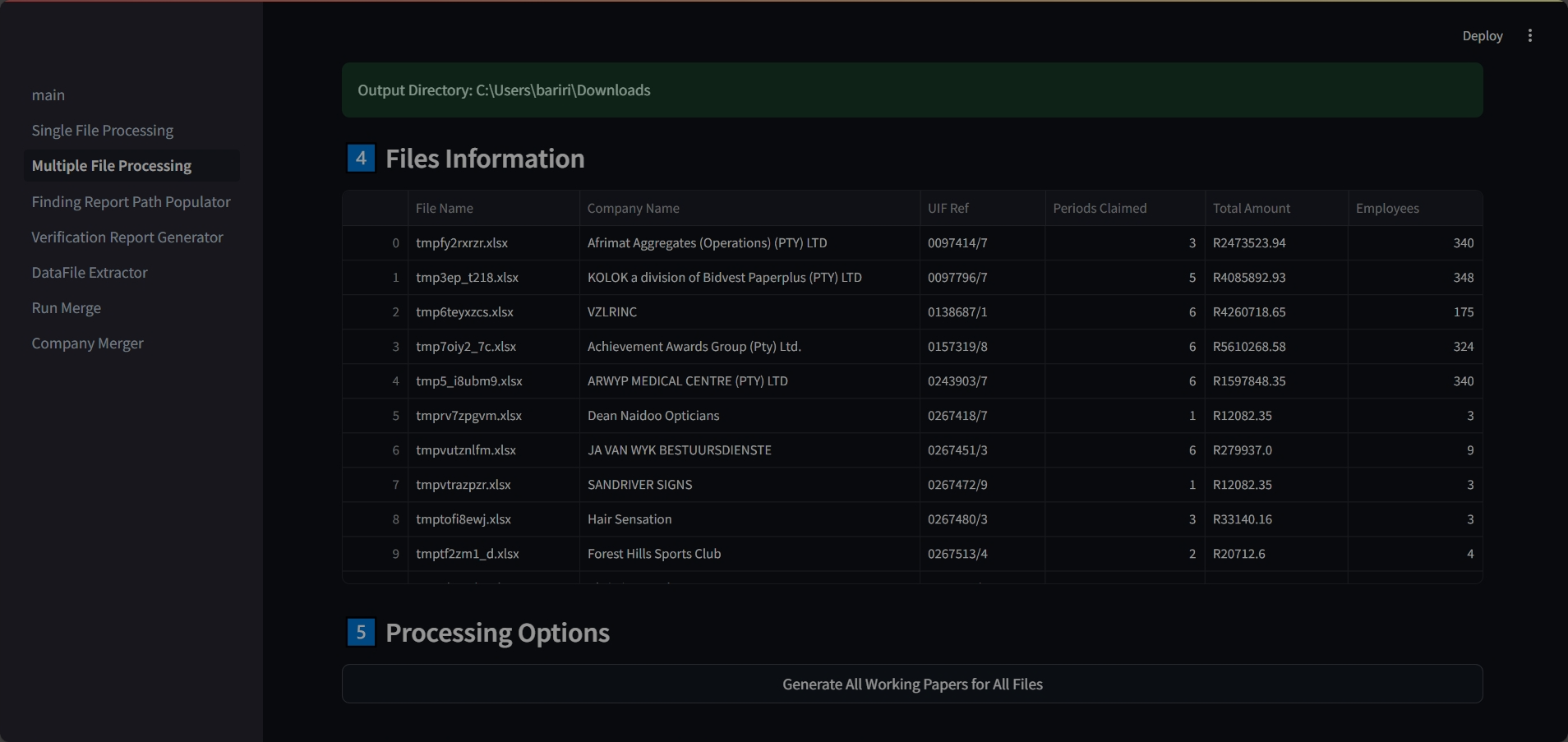The image size is (1568, 742).
Task: Select file name tmpvutznlfm.xlsx cell
Action: coord(493,450)
